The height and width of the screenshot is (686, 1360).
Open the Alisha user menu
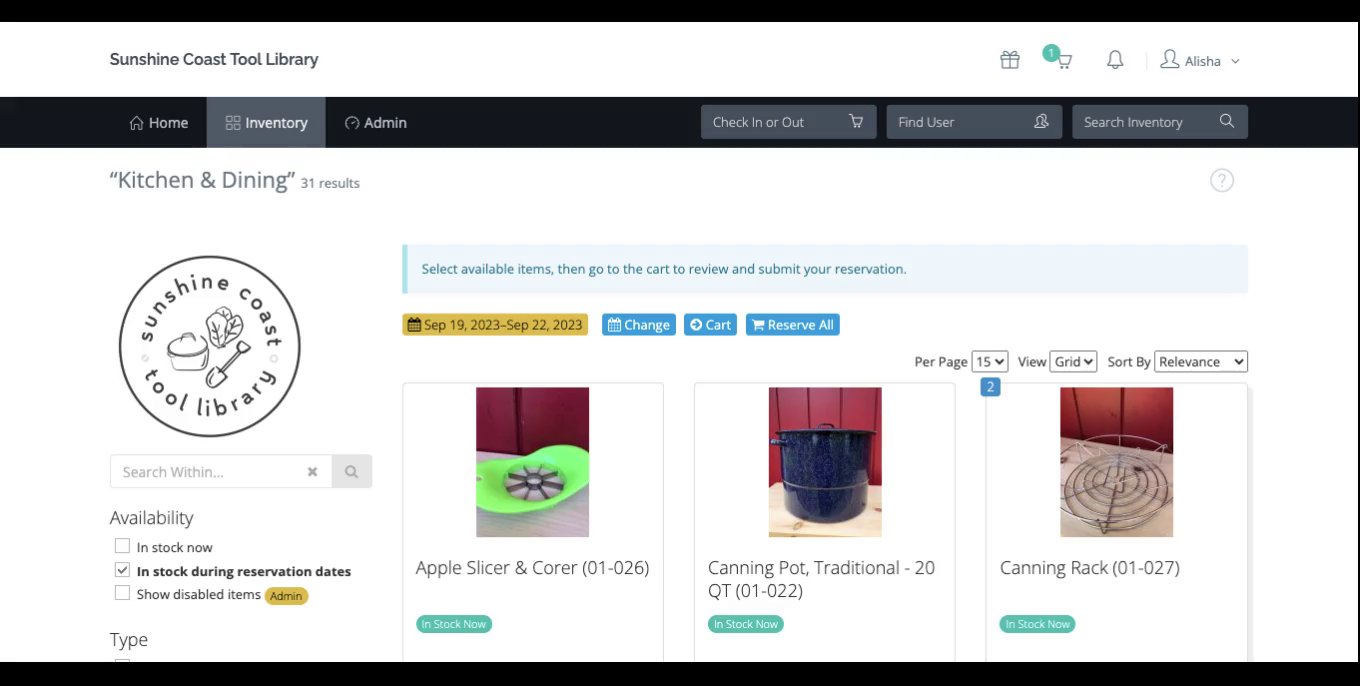click(1200, 61)
